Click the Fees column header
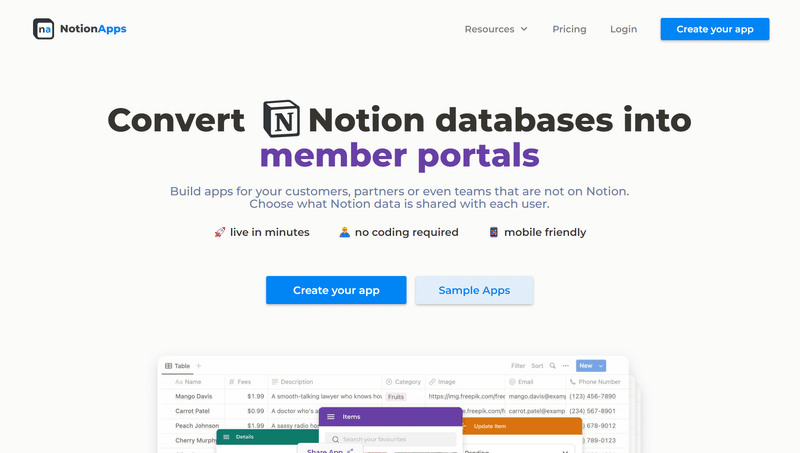The width and height of the screenshot is (800, 453). (245, 382)
